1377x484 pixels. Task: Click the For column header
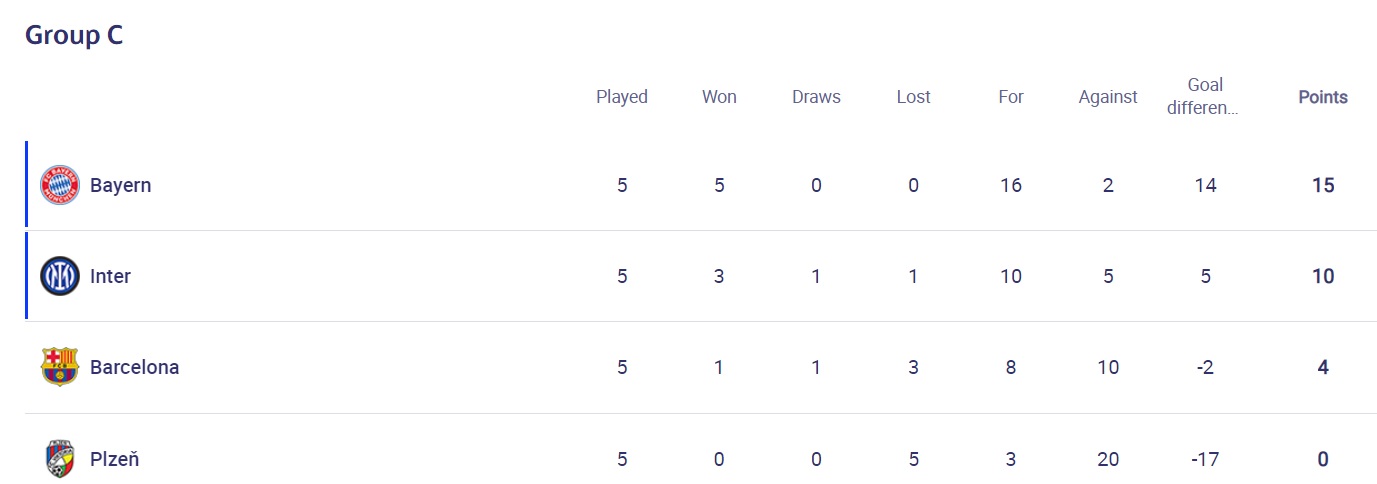tap(1010, 97)
